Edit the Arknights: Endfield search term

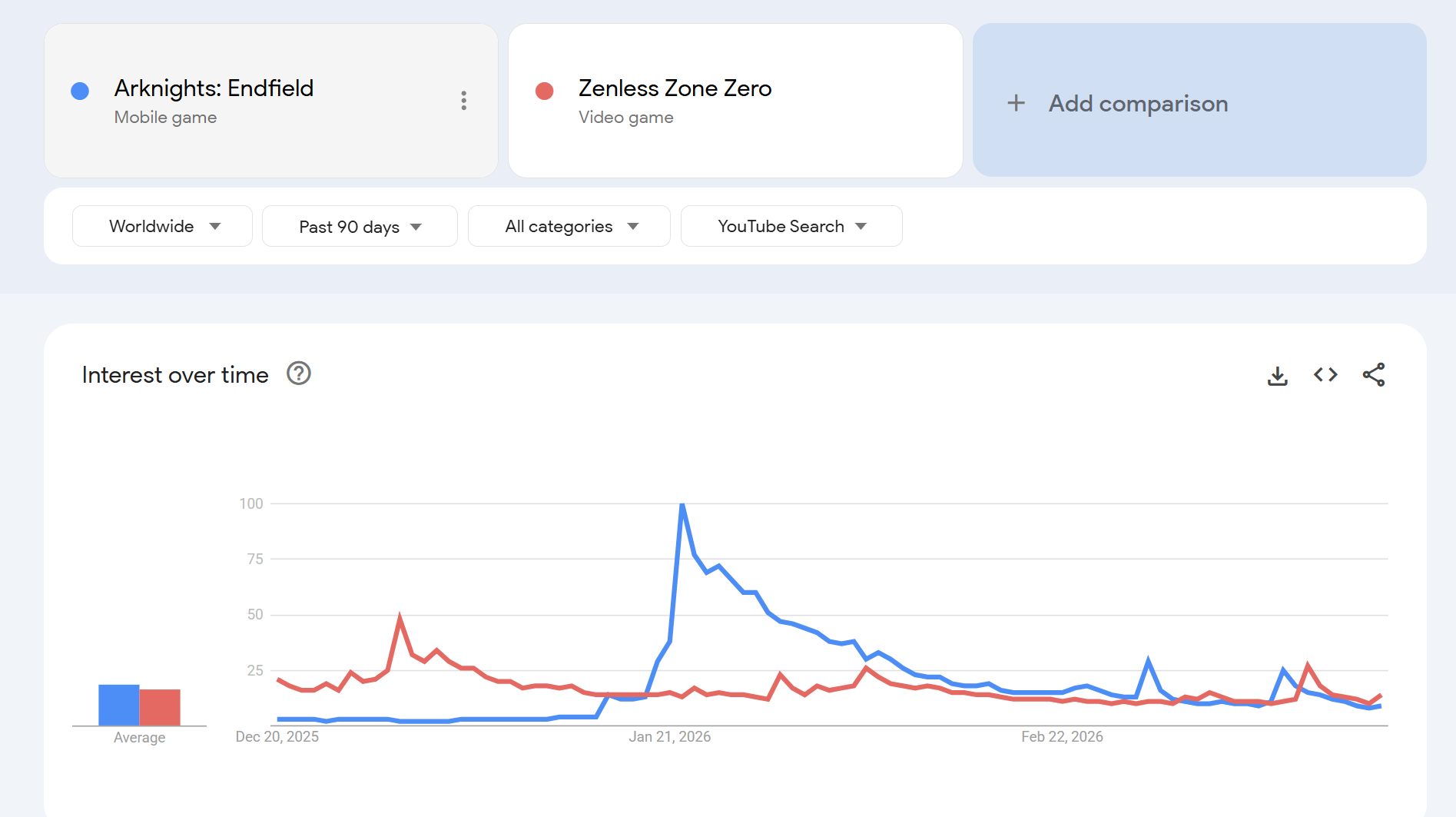(x=214, y=89)
